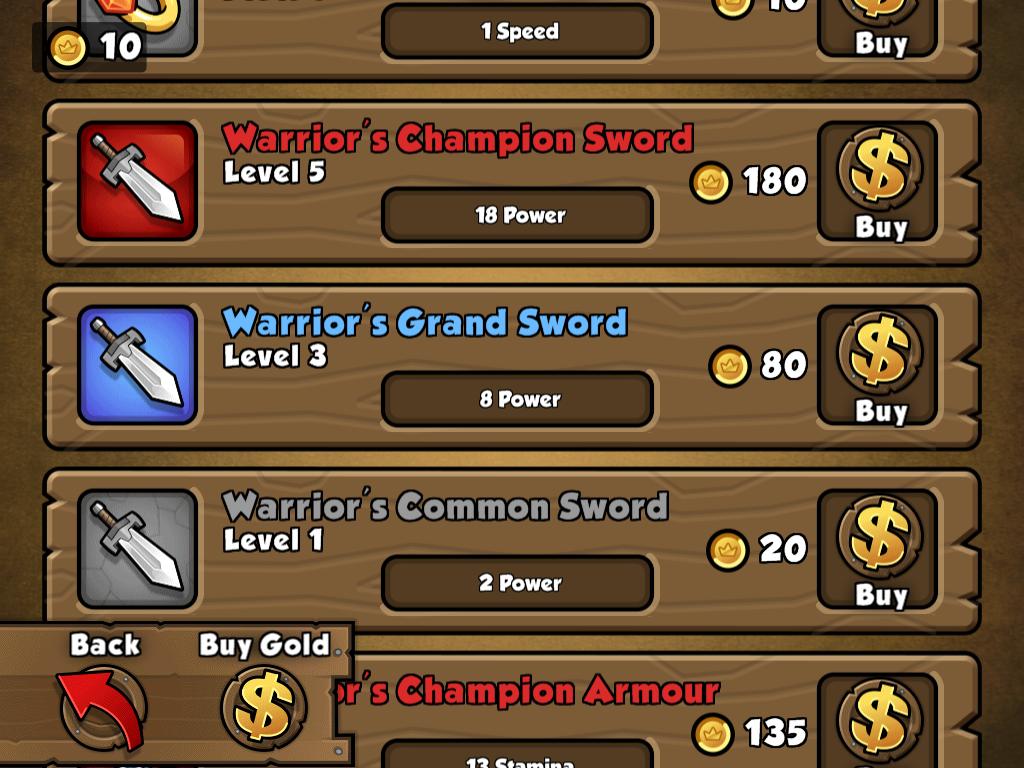The image size is (1024, 768).
Task: Buy the Warrior's Common Sword
Action: (x=878, y=551)
